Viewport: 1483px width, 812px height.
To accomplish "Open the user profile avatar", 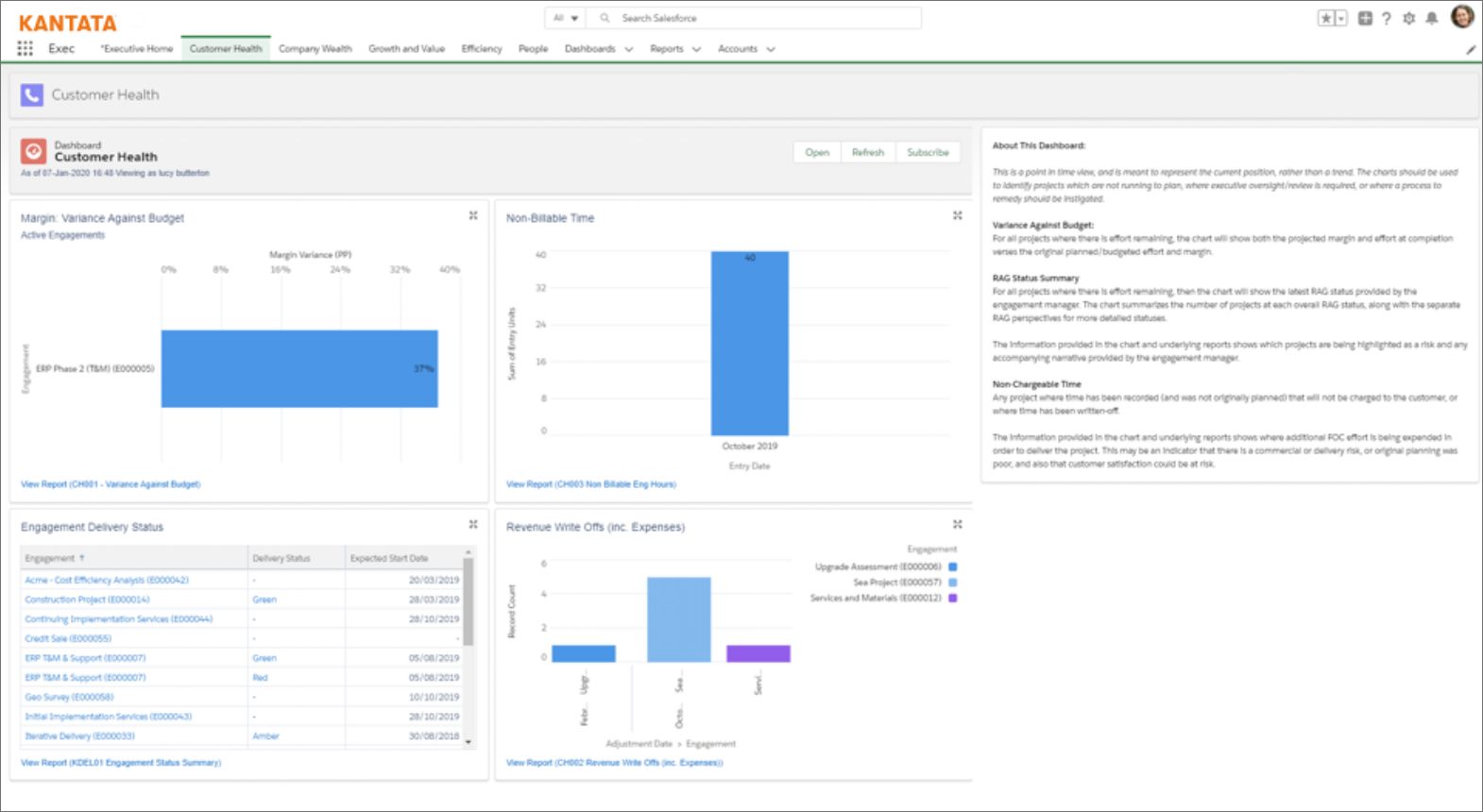I will (x=1461, y=17).
